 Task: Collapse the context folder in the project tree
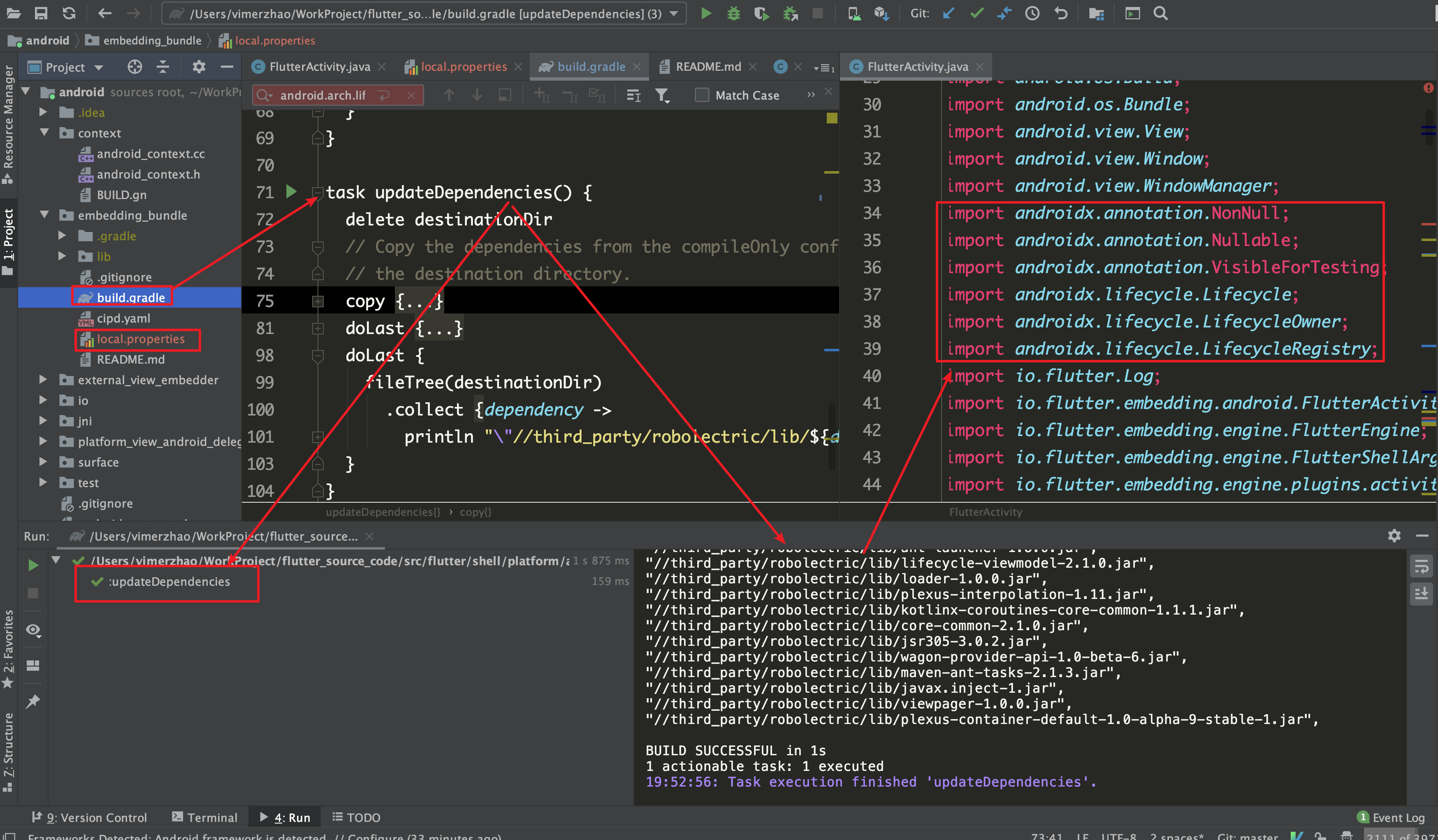point(44,133)
